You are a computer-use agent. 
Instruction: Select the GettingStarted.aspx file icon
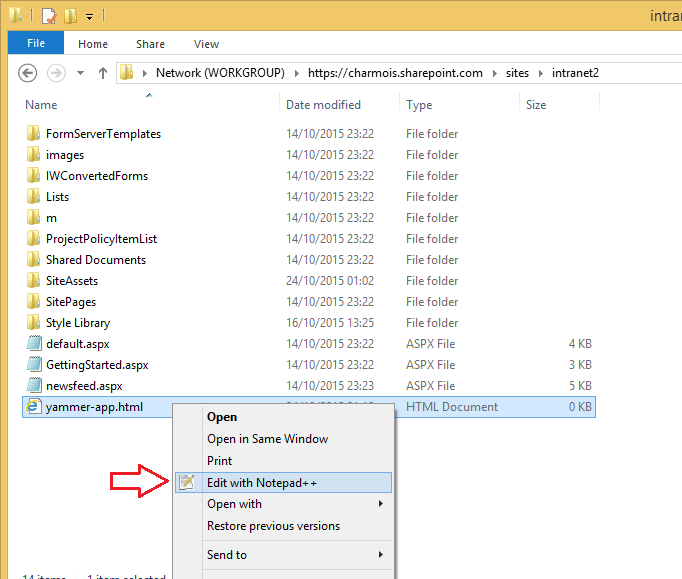[34, 364]
